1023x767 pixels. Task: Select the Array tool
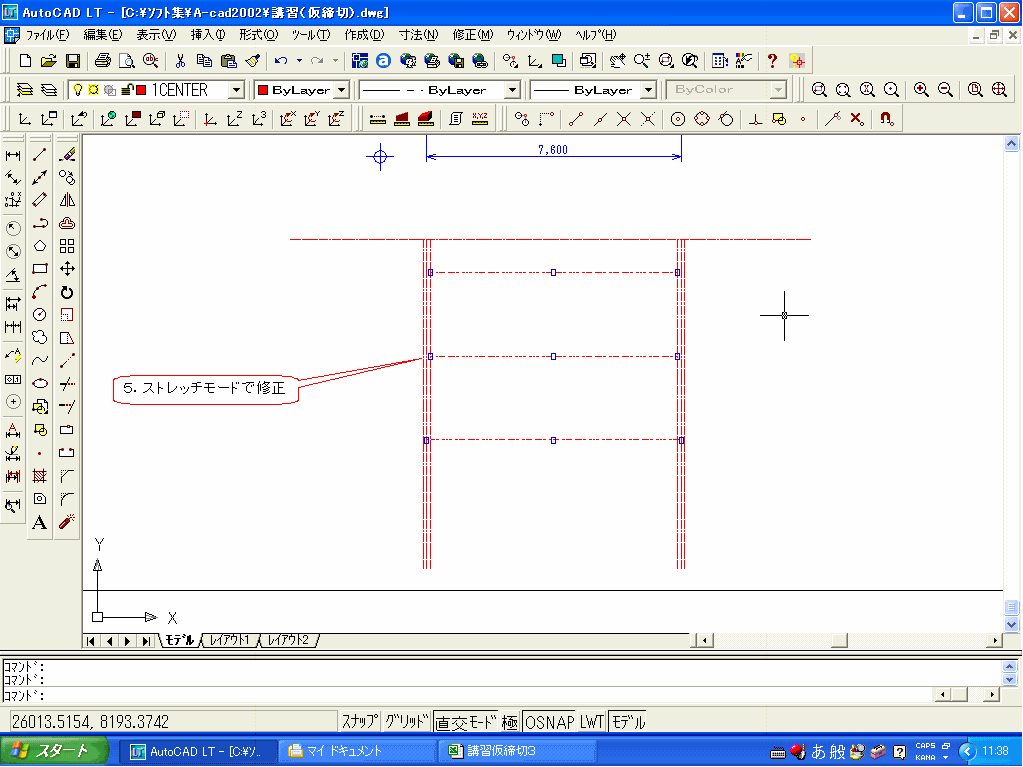tap(67, 246)
